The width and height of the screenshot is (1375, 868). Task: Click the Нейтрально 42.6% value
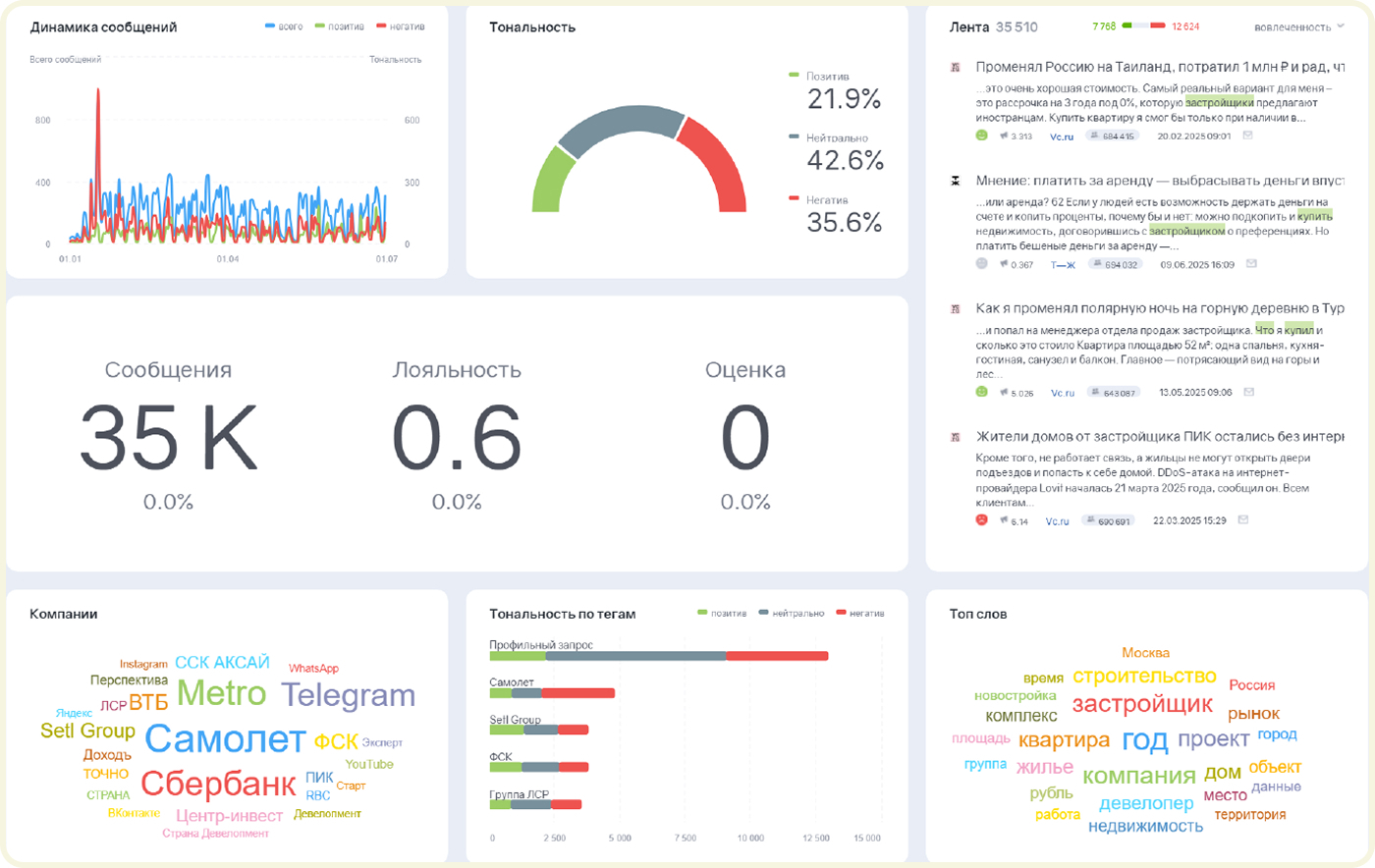click(846, 160)
